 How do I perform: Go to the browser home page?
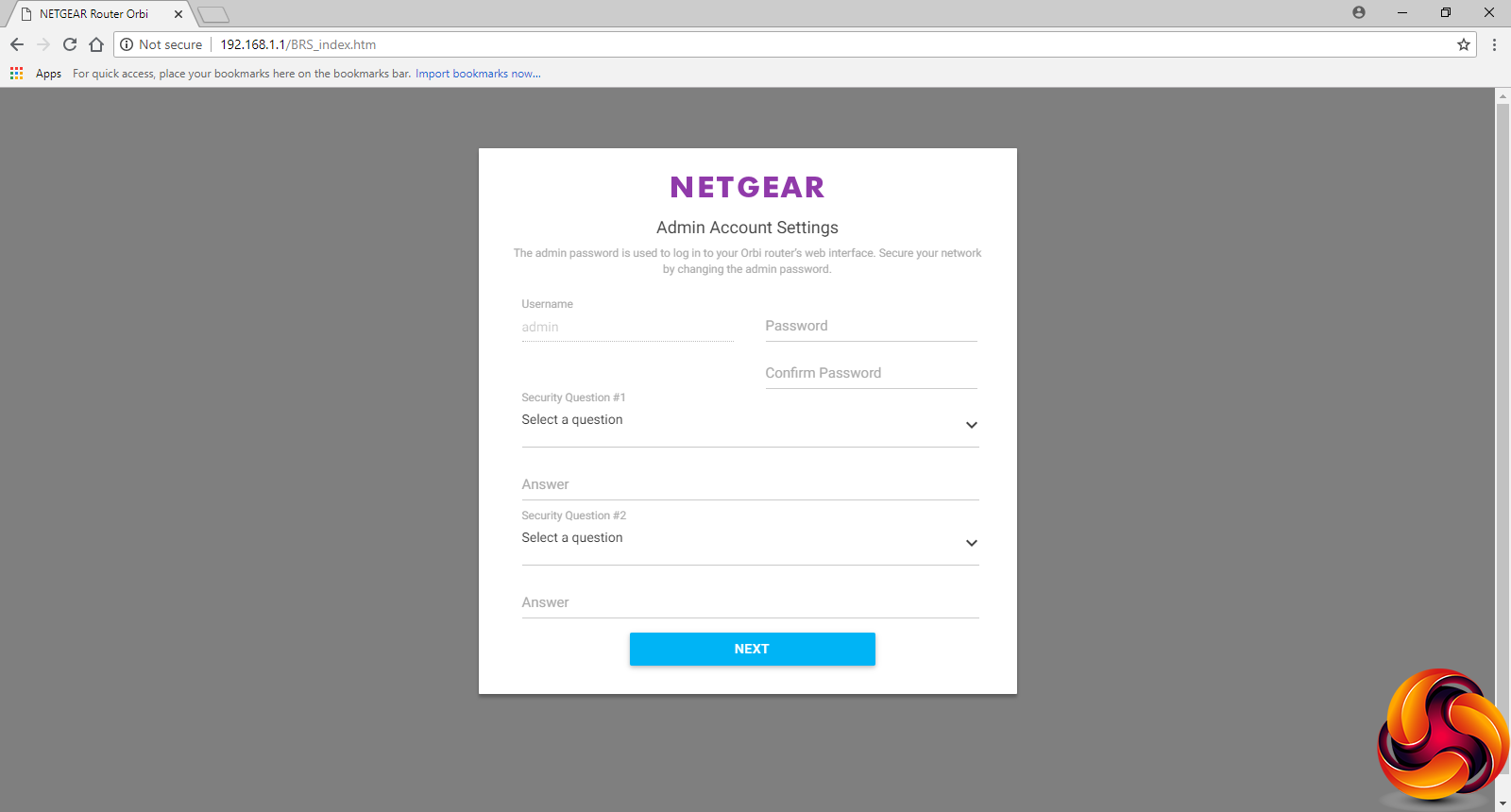tap(96, 44)
